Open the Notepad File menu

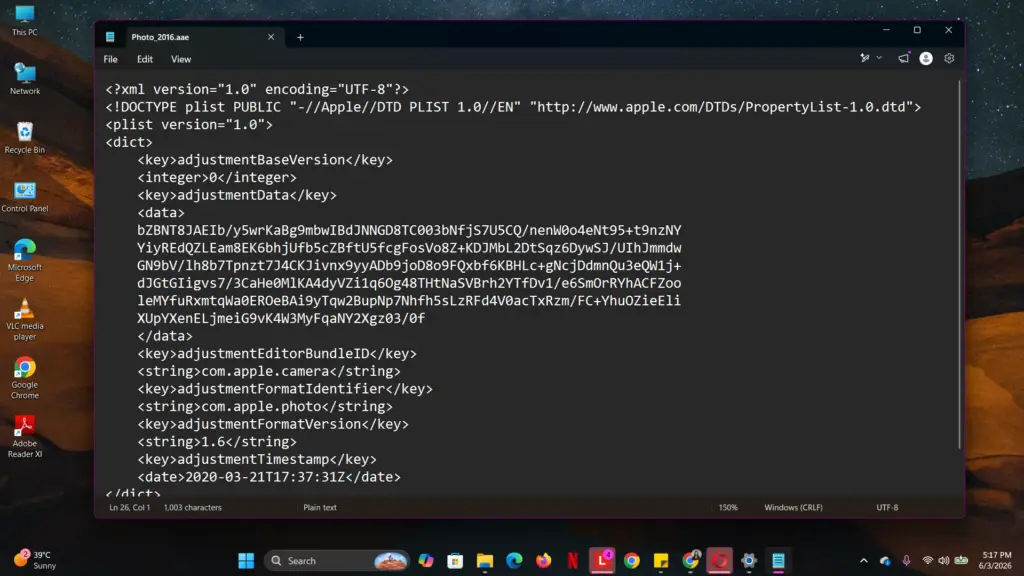(110, 59)
